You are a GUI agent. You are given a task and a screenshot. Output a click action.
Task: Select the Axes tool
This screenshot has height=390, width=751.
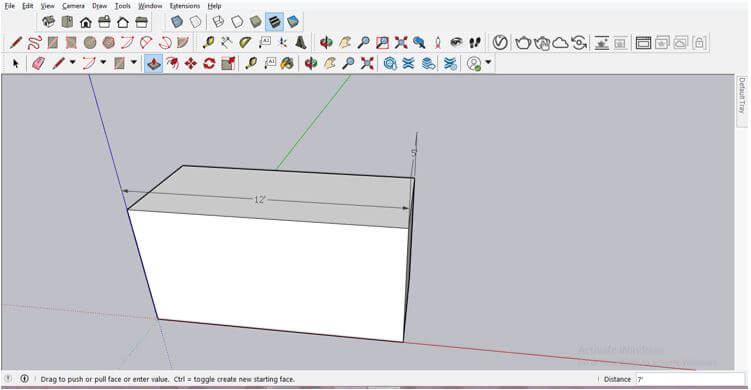coord(283,43)
